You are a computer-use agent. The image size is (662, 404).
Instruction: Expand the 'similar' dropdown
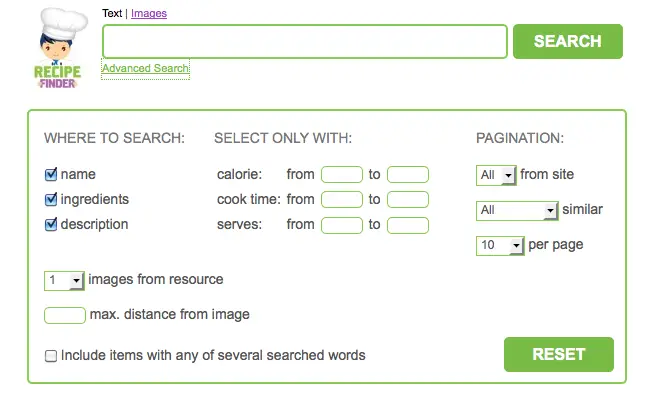[x=517, y=211]
